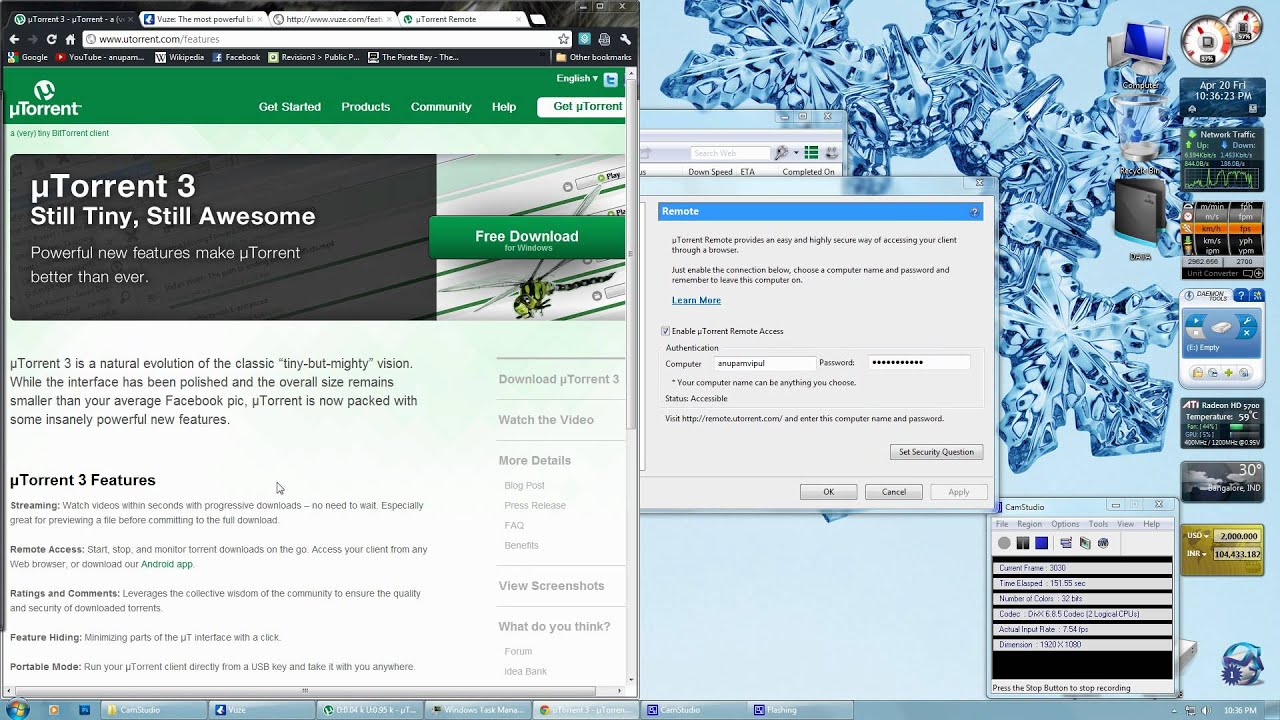Click Cancel in the Remote dialog
This screenshot has height=720, width=1280.
pos(893,492)
